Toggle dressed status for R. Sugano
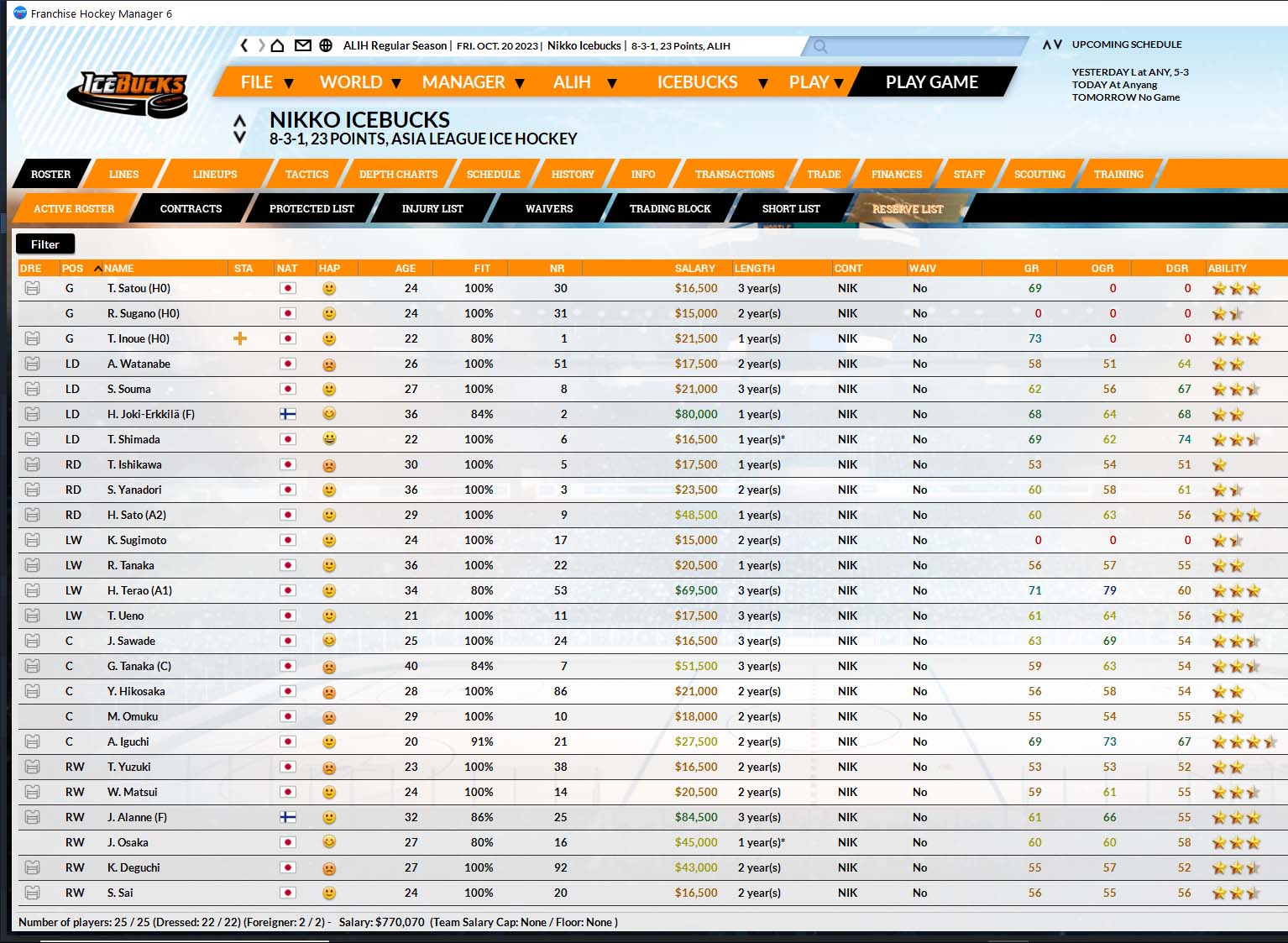 32,313
